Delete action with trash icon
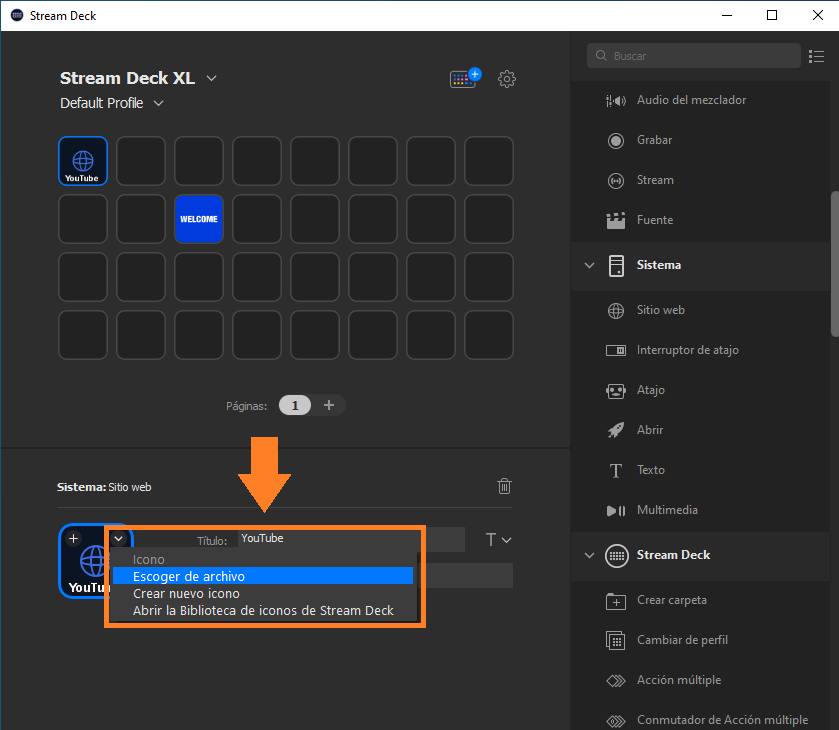Image resolution: width=839 pixels, height=730 pixels. pos(505,486)
